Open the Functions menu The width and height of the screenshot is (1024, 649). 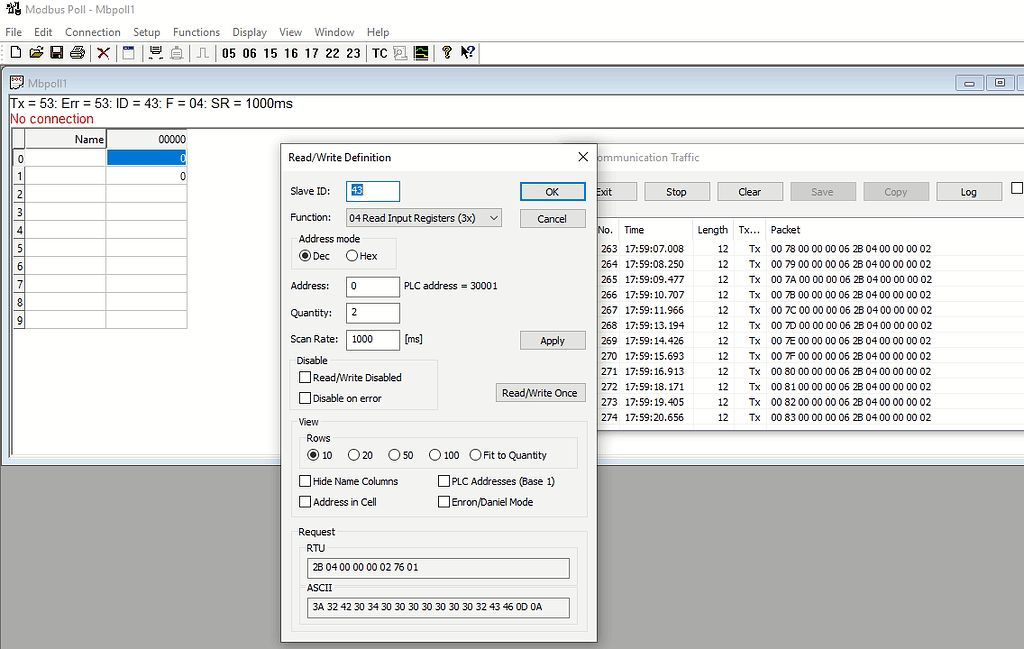click(x=196, y=32)
